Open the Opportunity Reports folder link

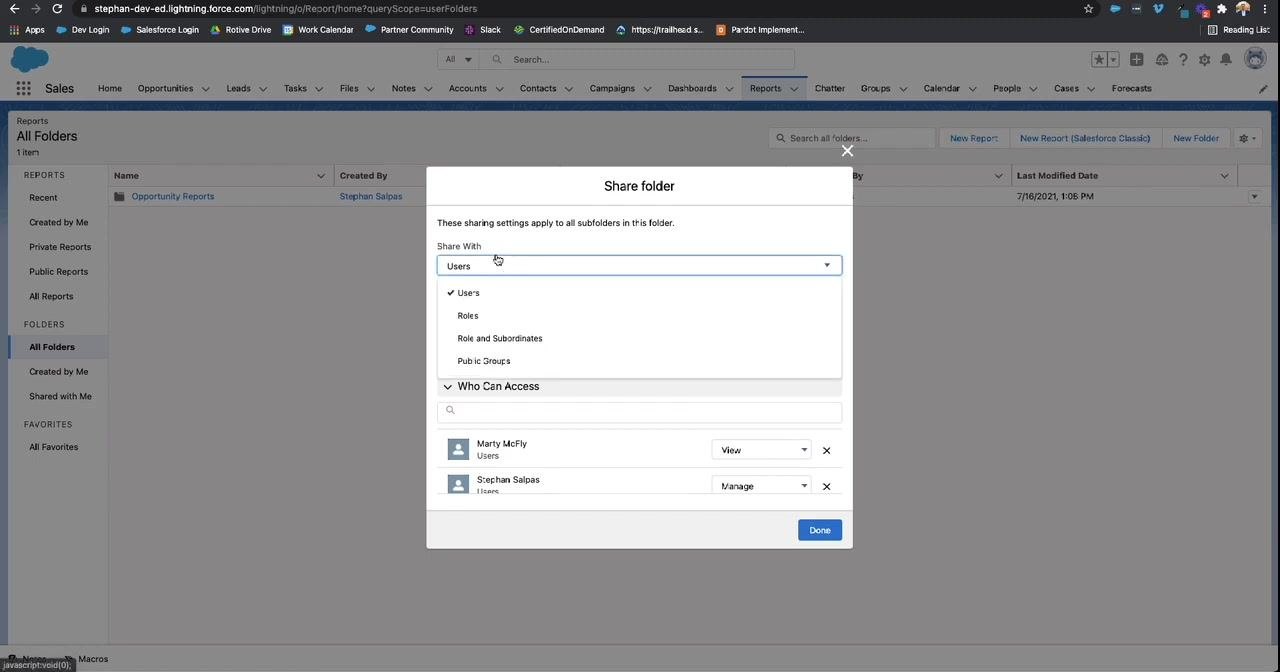point(173,196)
